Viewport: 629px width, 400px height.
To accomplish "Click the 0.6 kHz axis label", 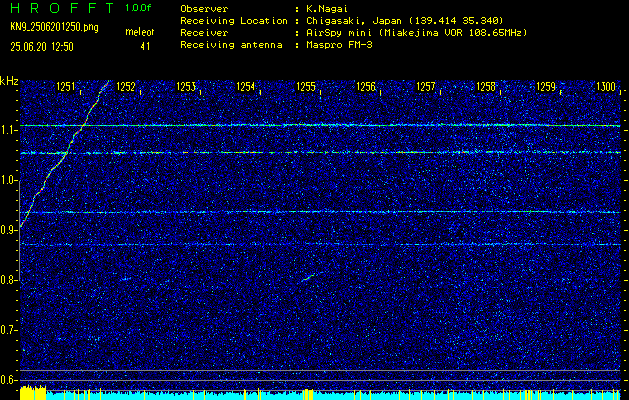I will coord(7,380).
